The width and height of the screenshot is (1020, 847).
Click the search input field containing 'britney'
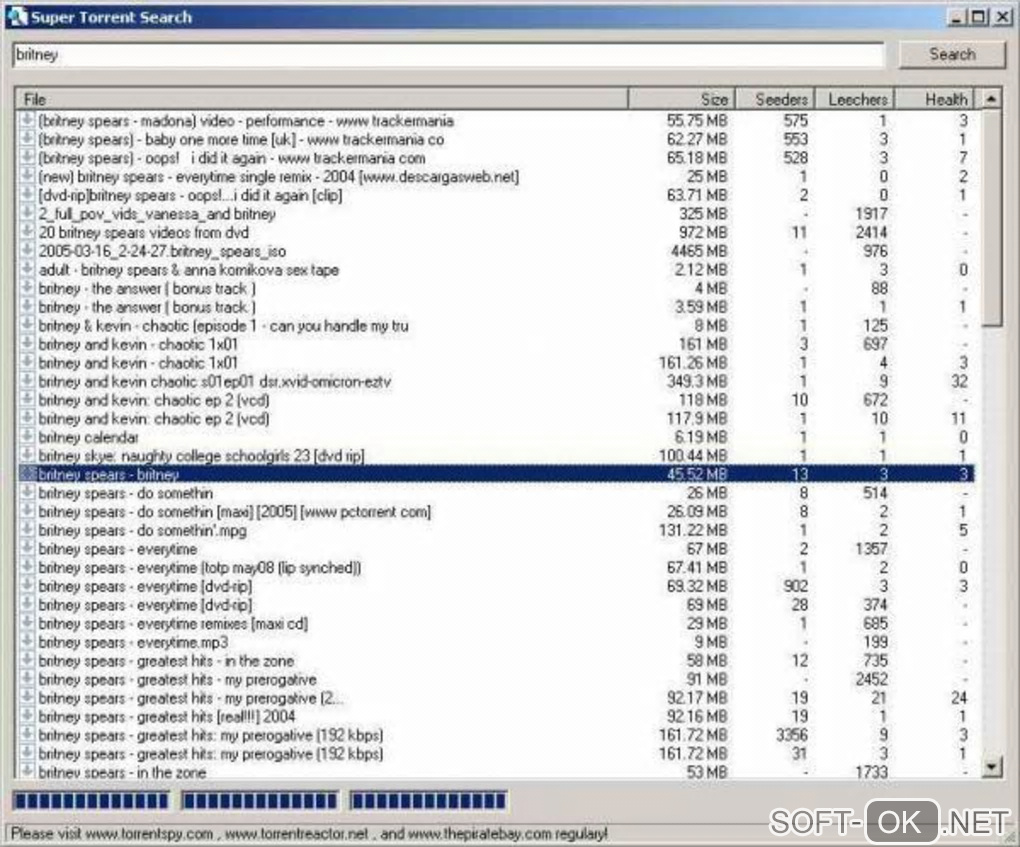point(448,55)
